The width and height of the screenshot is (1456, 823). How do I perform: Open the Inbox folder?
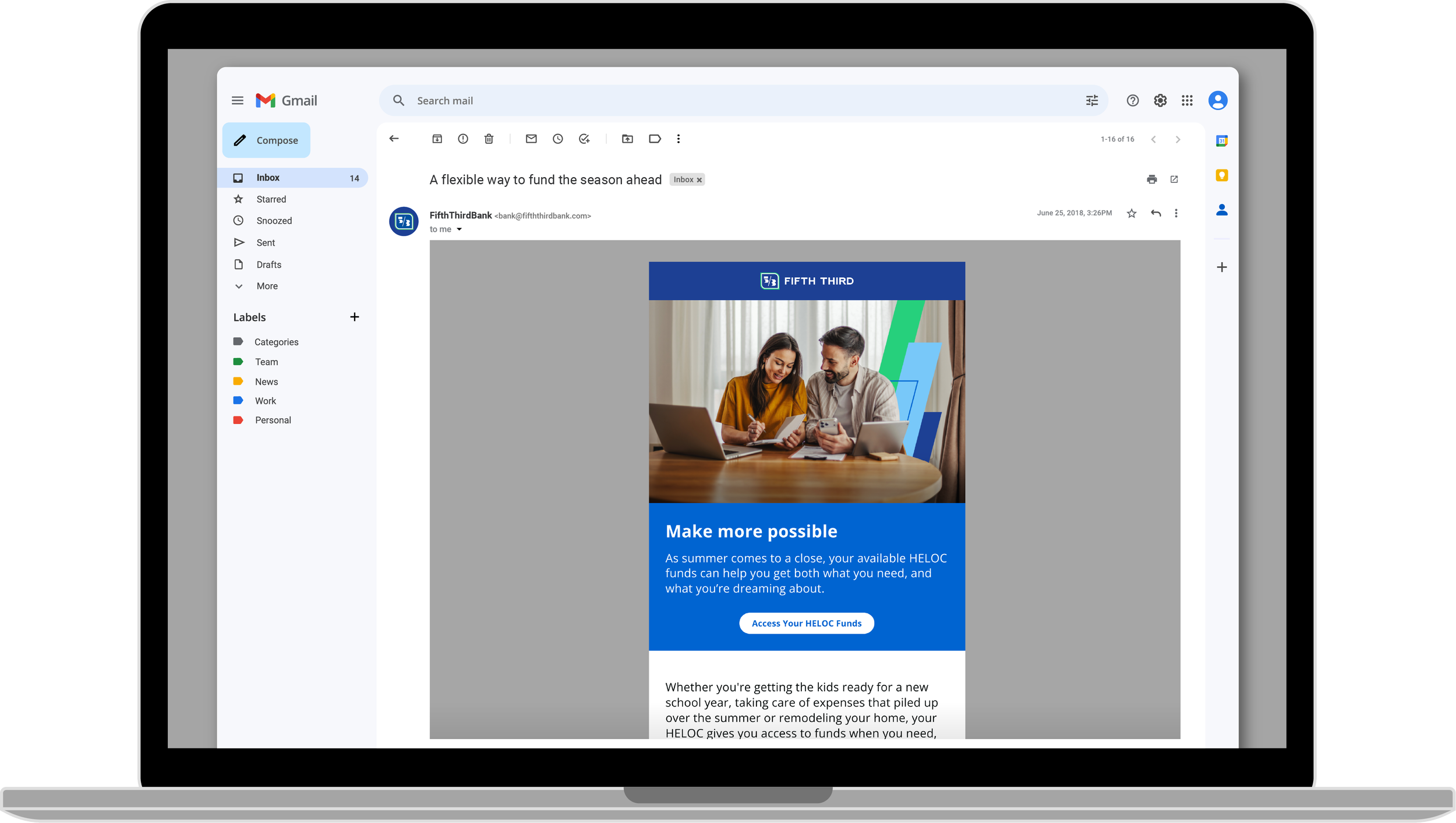pyautogui.click(x=293, y=178)
